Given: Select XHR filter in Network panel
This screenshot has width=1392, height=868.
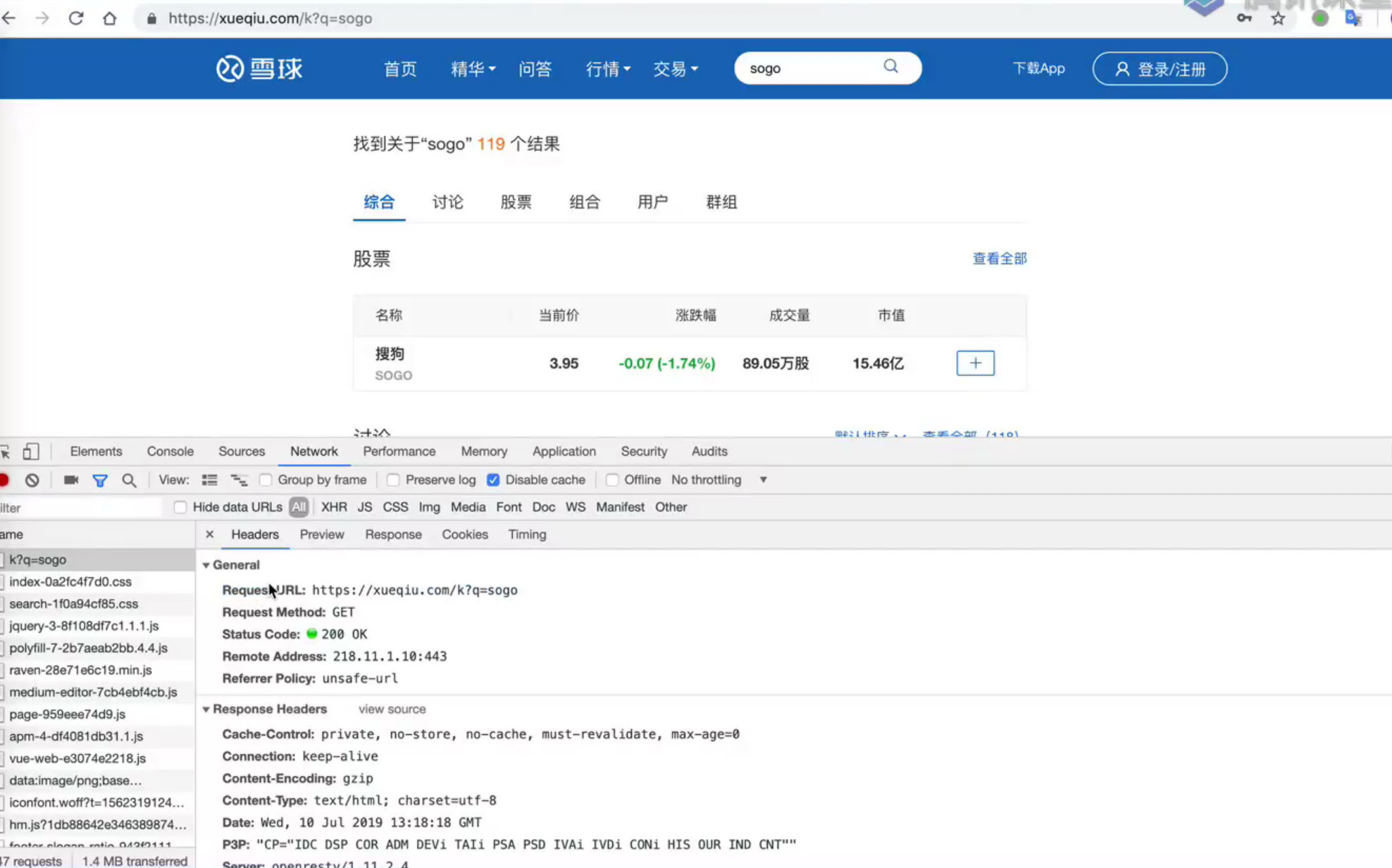Looking at the screenshot, I should 333,507.
